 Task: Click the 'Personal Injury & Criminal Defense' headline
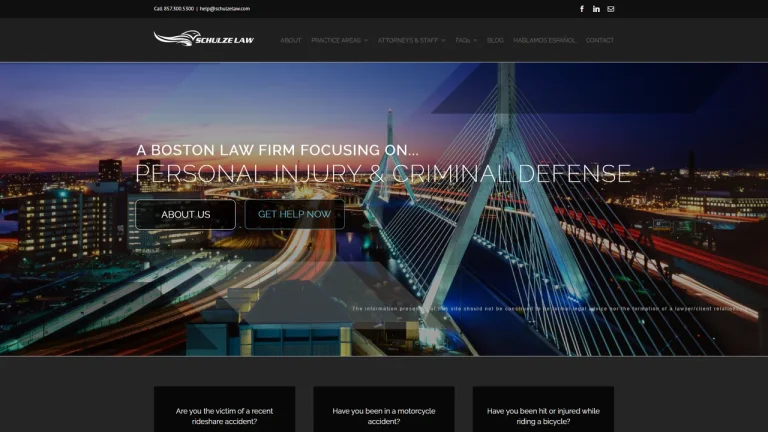tap(383, 173)
